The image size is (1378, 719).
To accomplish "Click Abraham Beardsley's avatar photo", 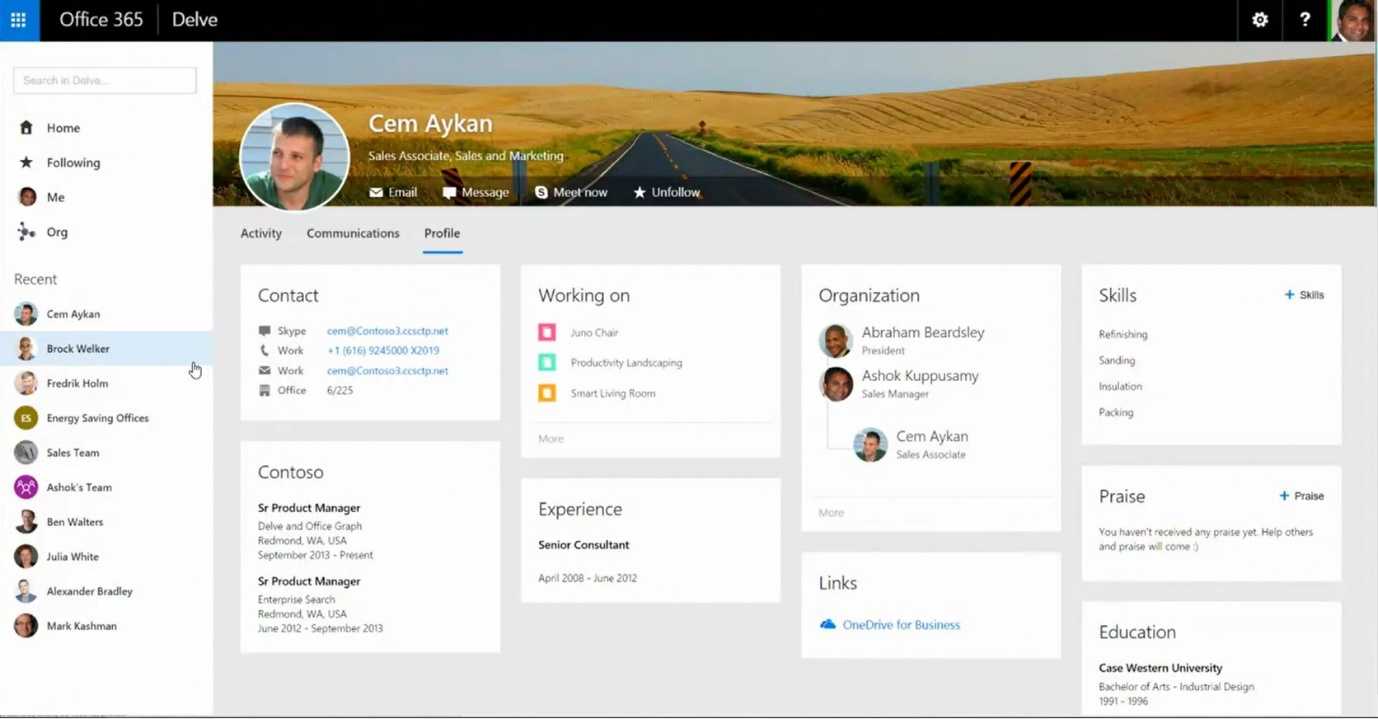I will click(836, 341).
